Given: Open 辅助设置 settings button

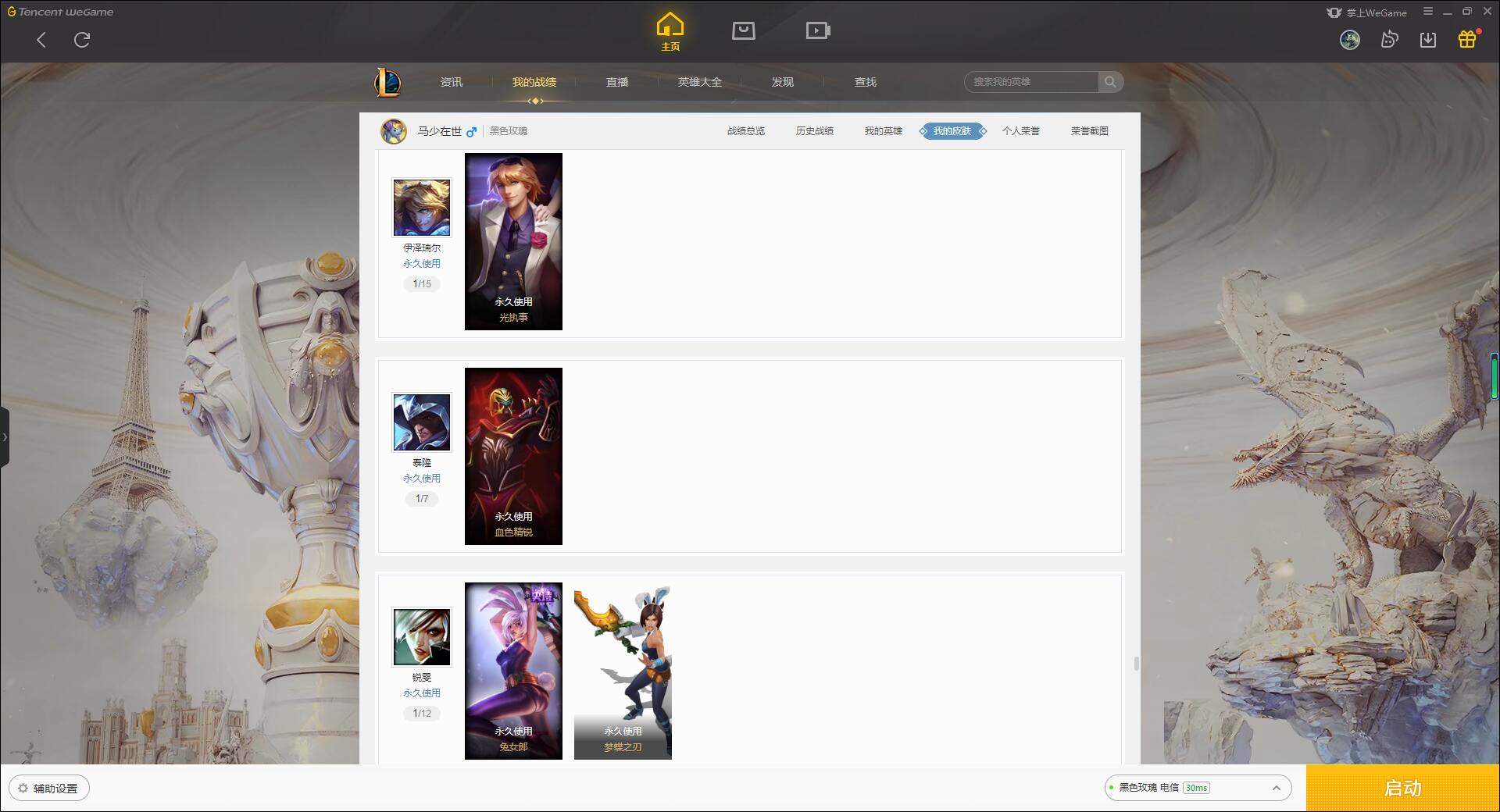Looking at the screenshot, I should pyautogui.click(x=48, y=788).
